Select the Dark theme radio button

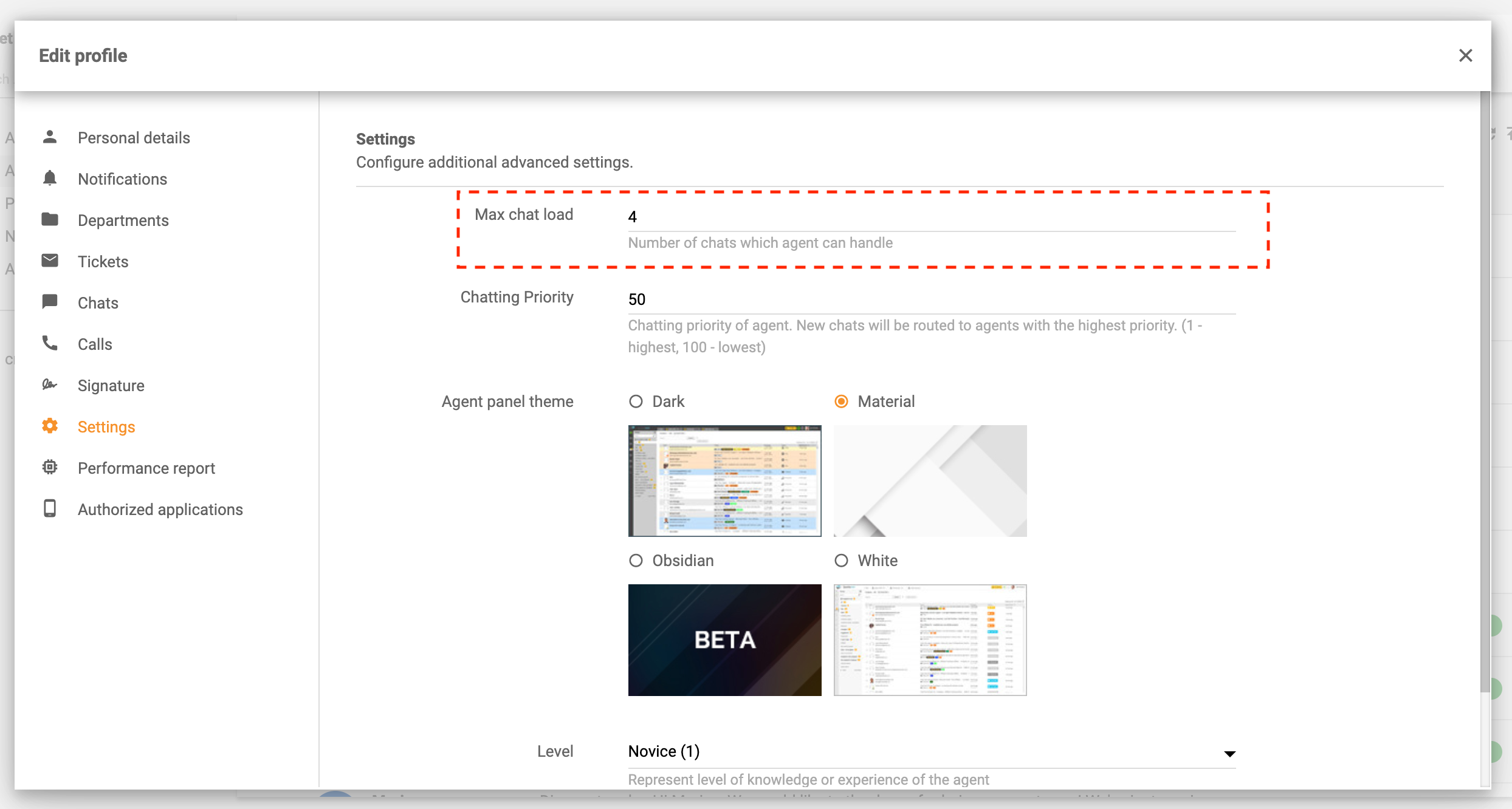click(x=636, y=401)
